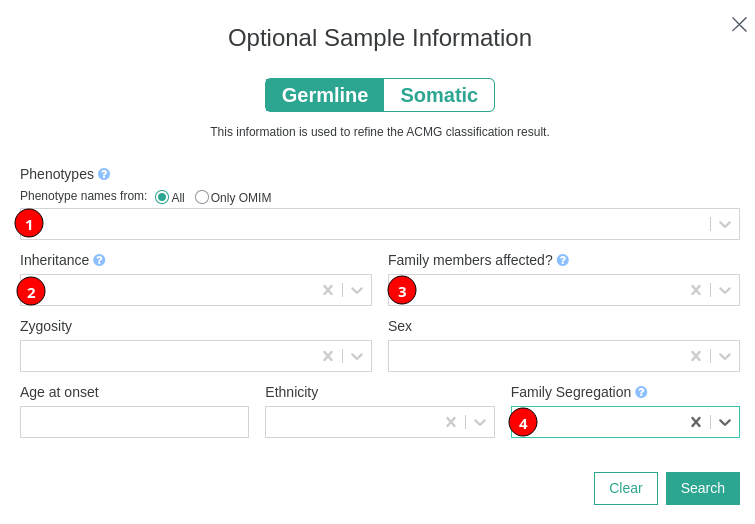Clear the Inheritance field with X icon

click(x=328, y=290)
